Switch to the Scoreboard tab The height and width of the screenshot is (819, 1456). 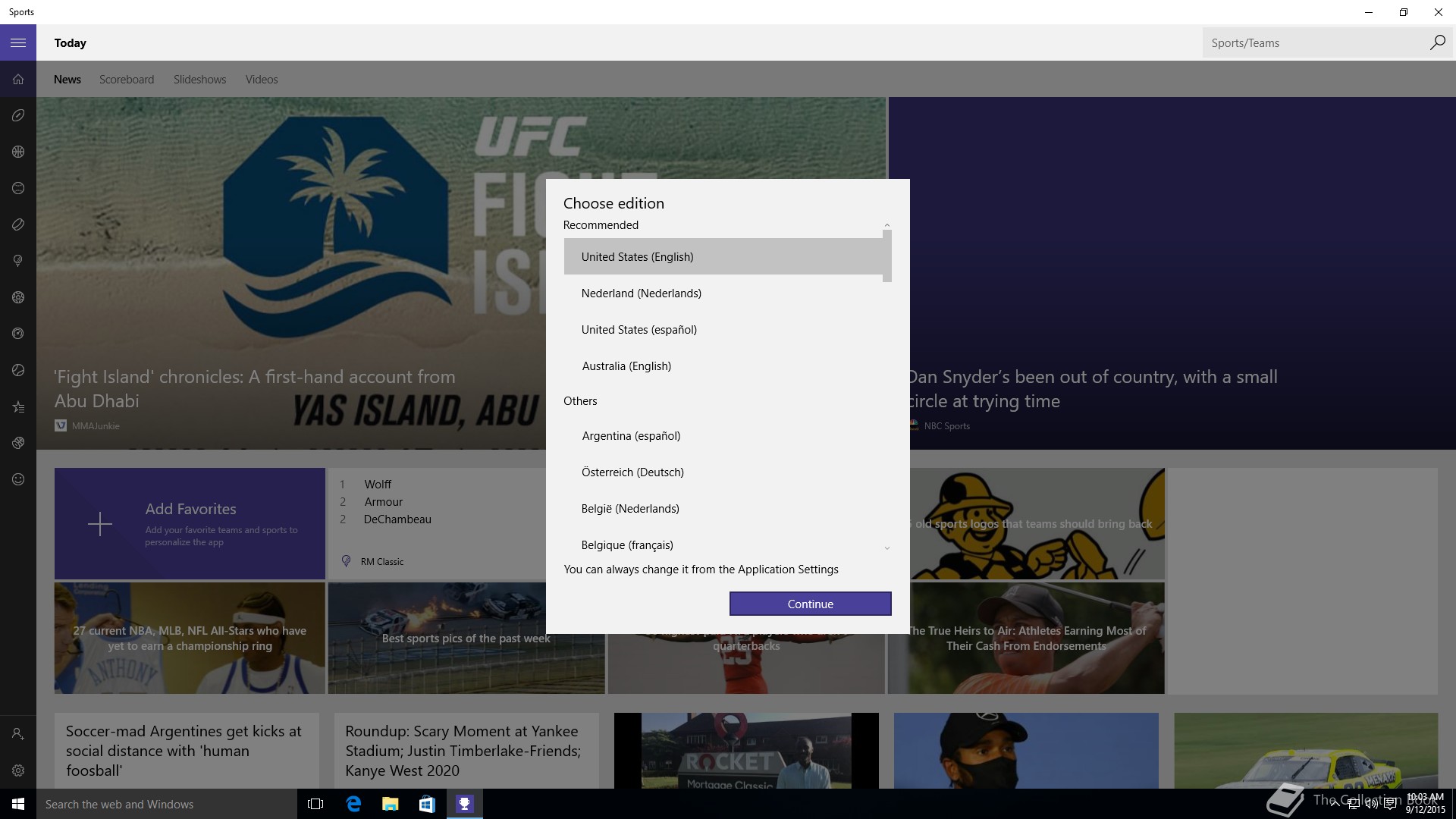pyautogui.click(x=127, y=80)
